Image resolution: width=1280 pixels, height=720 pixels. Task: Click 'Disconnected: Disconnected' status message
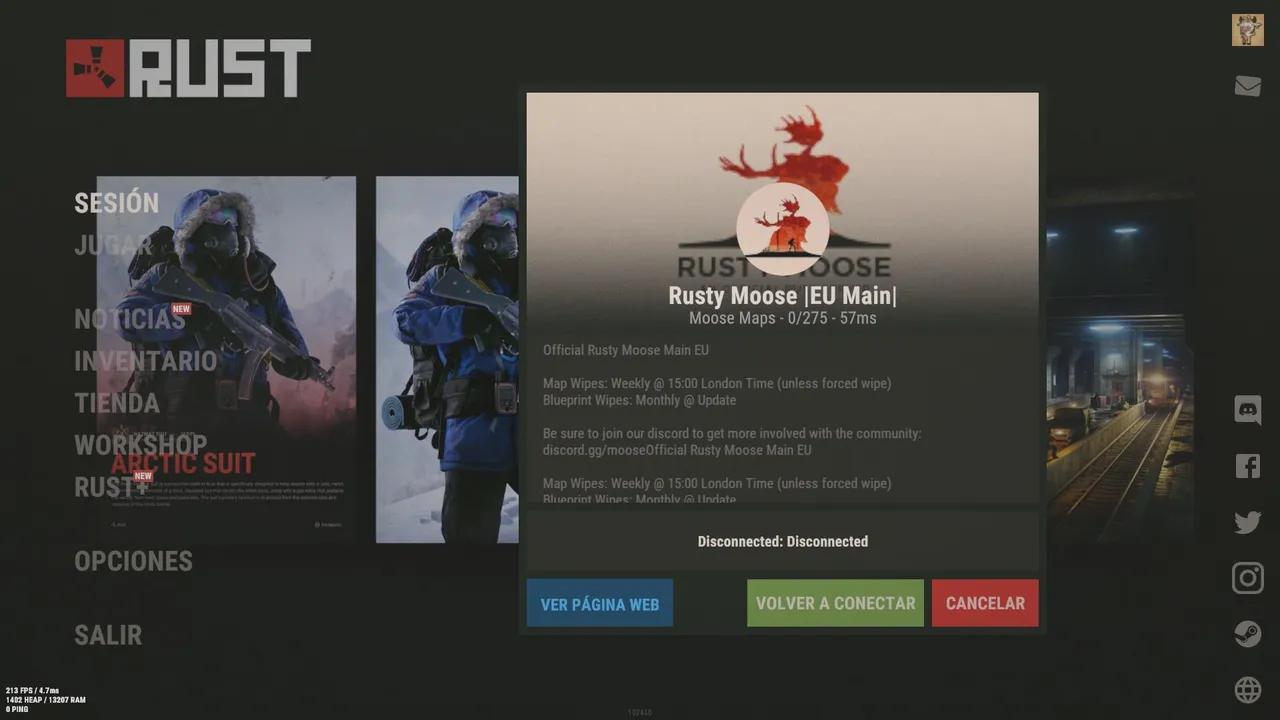[783, 541]
